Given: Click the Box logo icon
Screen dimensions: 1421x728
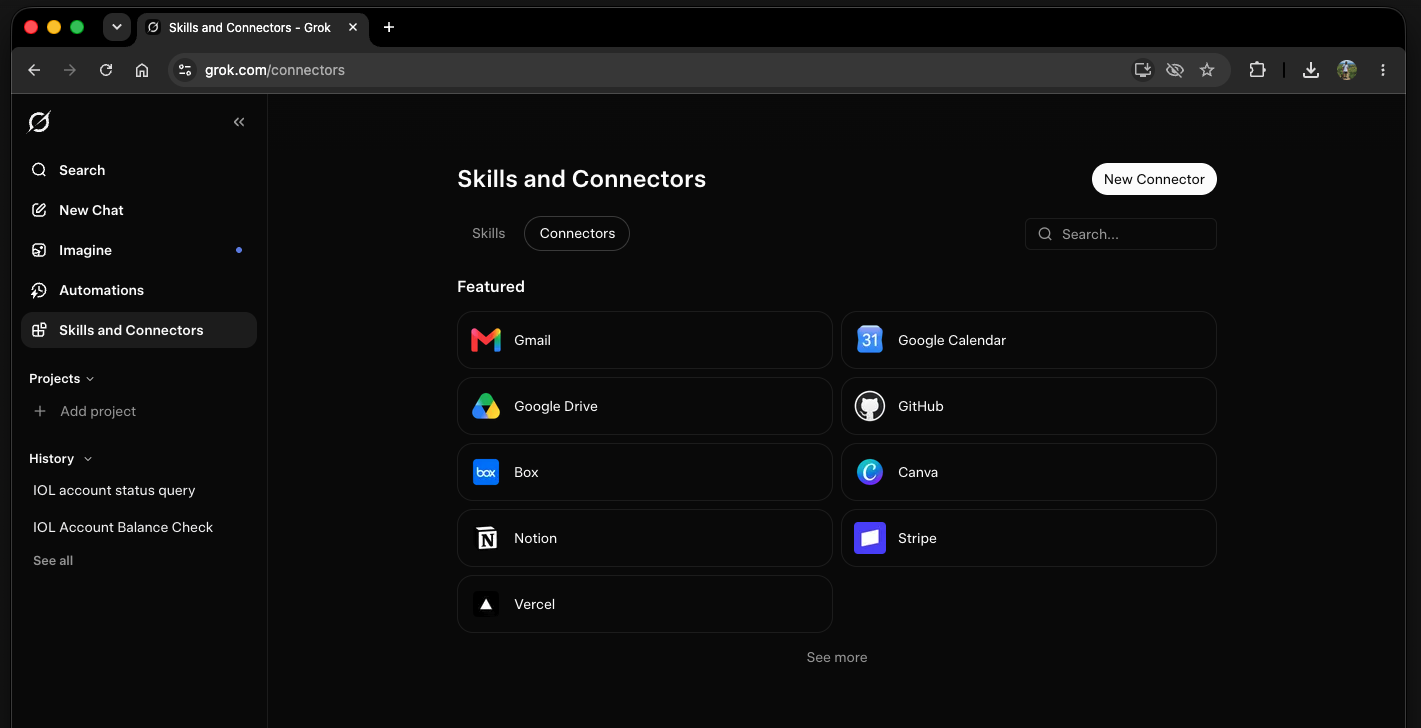Looking at the screenshot, I should point(486,472).
